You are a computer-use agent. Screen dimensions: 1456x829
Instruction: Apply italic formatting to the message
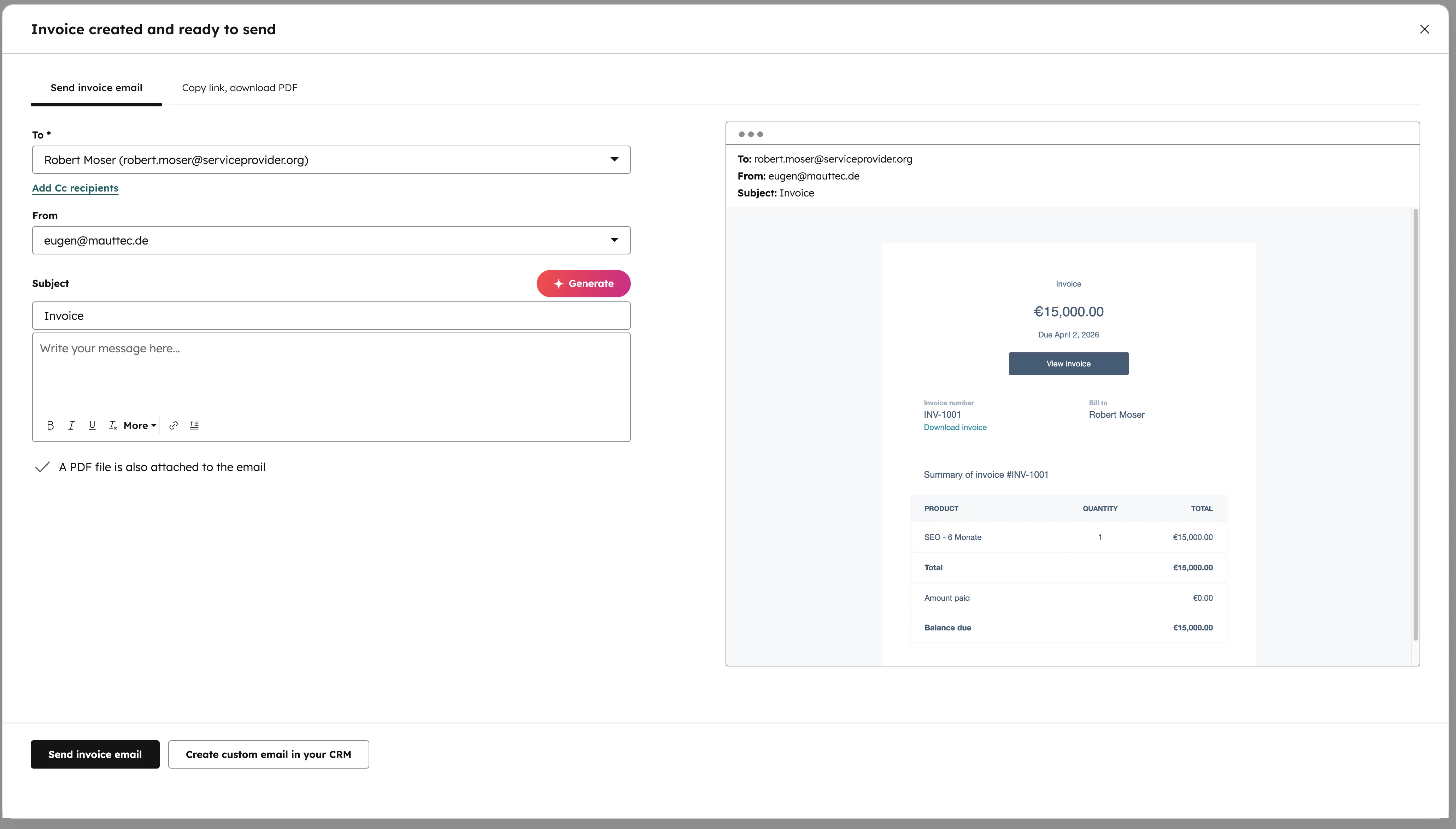pyautogui.click(x=71, y=425)
